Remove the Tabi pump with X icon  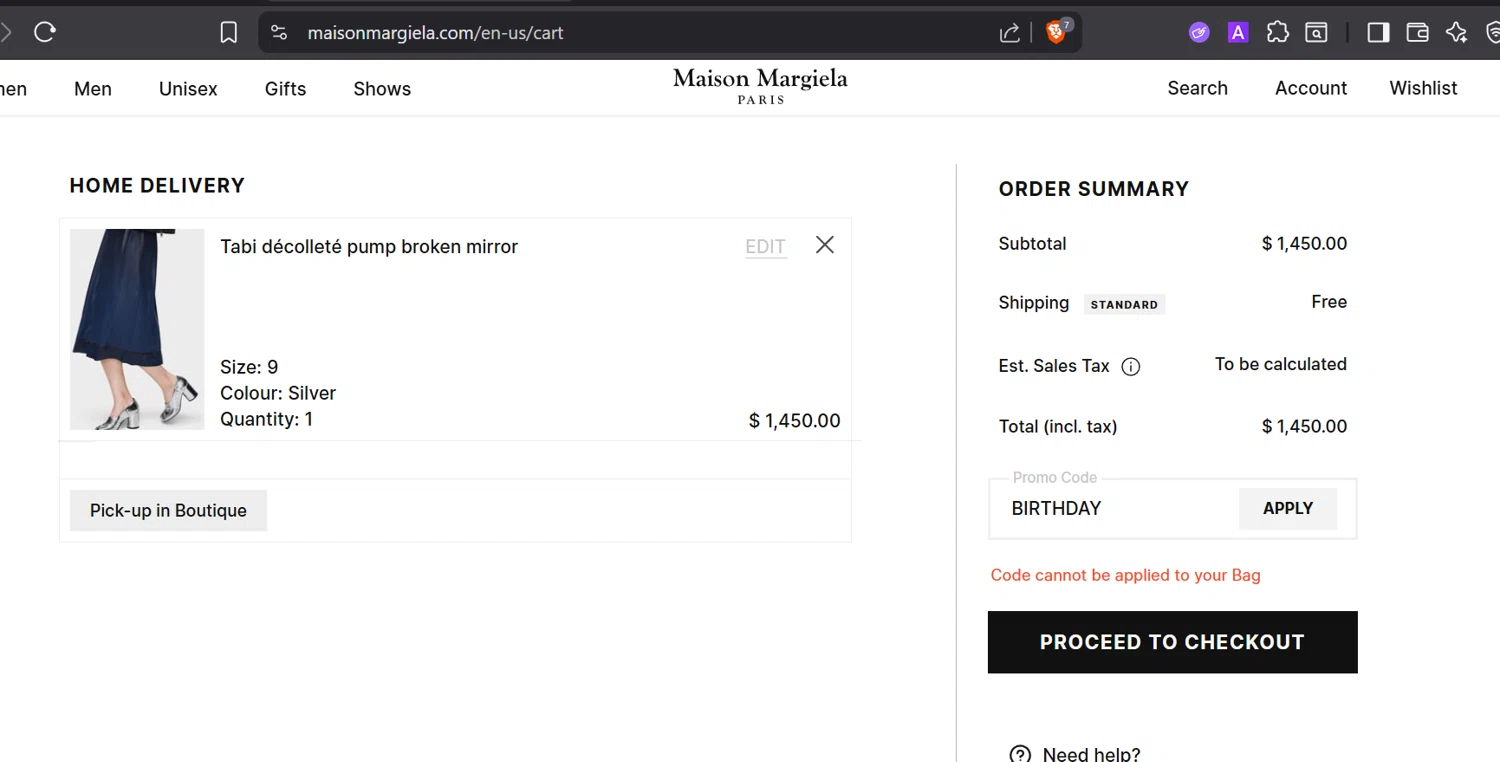(x=825, y=245)
